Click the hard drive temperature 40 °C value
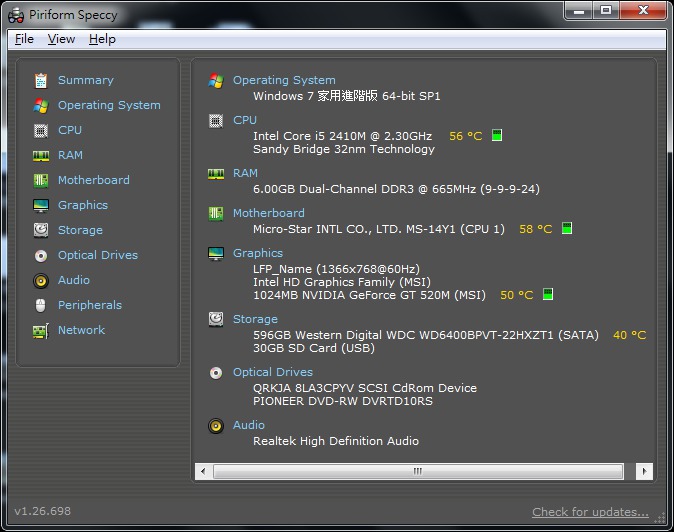Screen dimensions: 674x532 click(630, 335)
